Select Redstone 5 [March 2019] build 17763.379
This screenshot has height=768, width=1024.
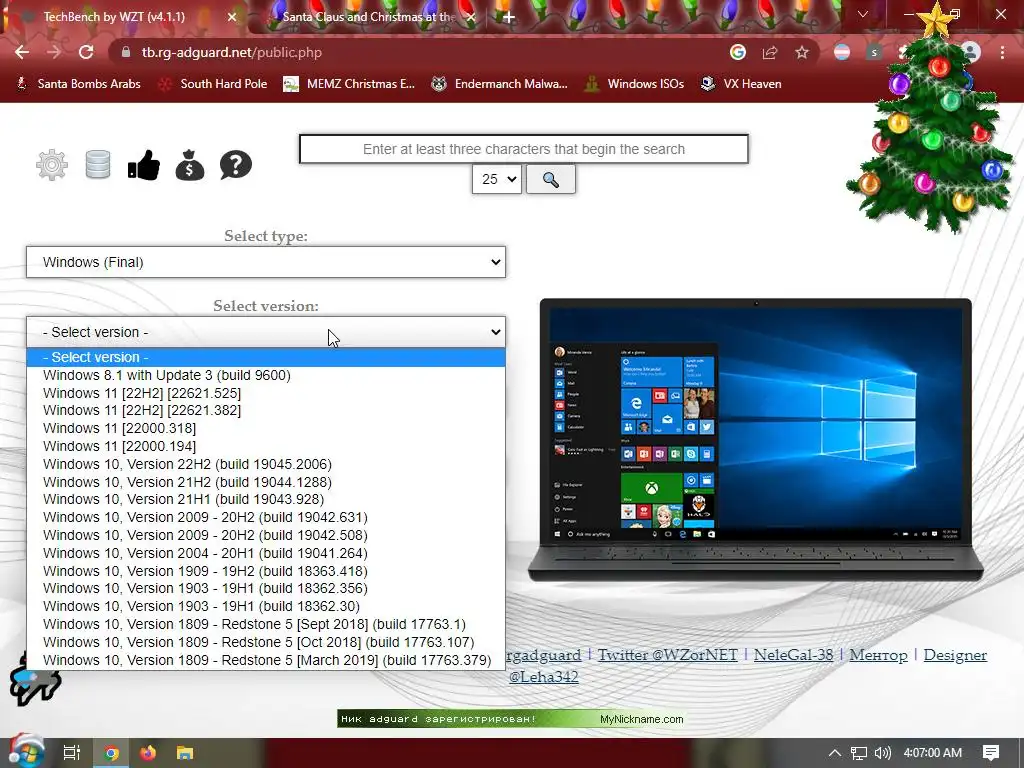[x=266, y=660]
